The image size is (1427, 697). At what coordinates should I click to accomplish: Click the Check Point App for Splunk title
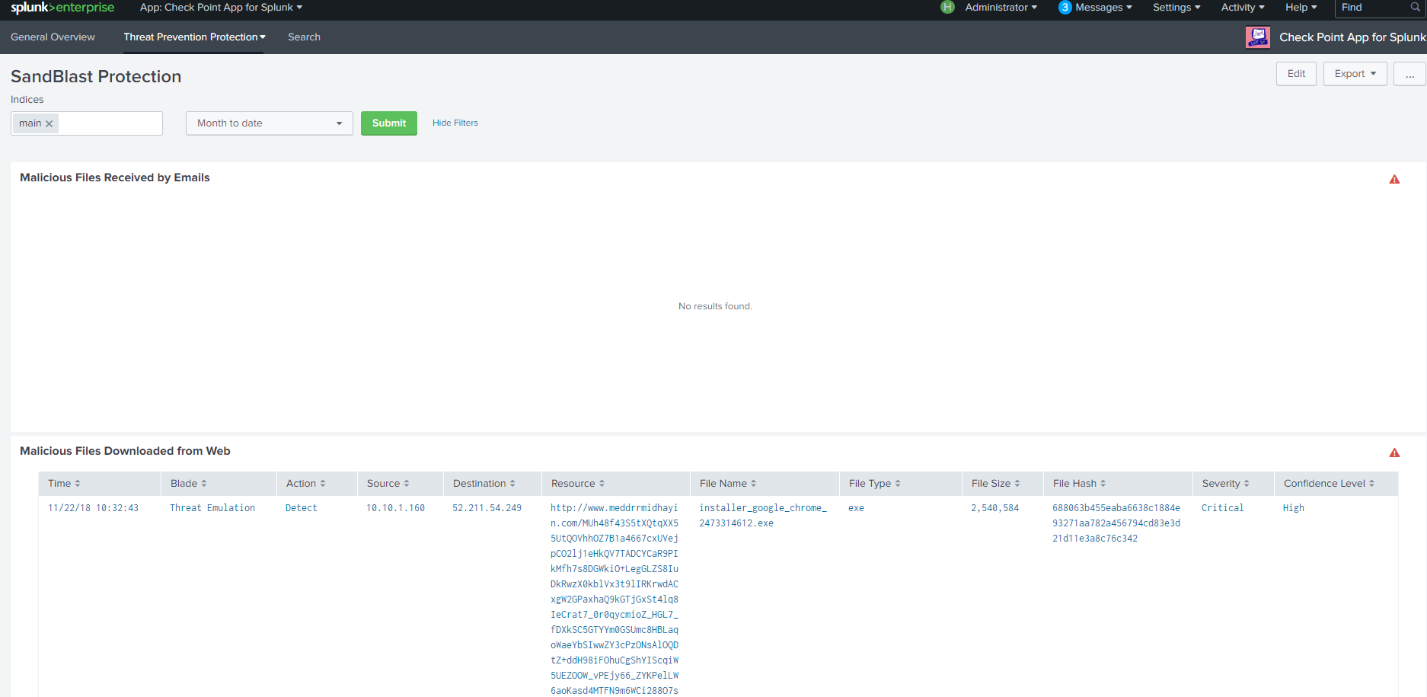coord(1353,37)
